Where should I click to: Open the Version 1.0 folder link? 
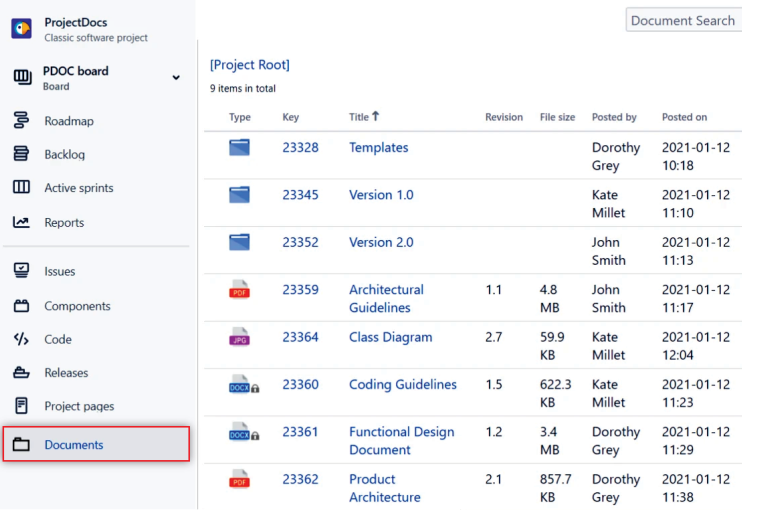pyautogui.click(x=381, y=195)
